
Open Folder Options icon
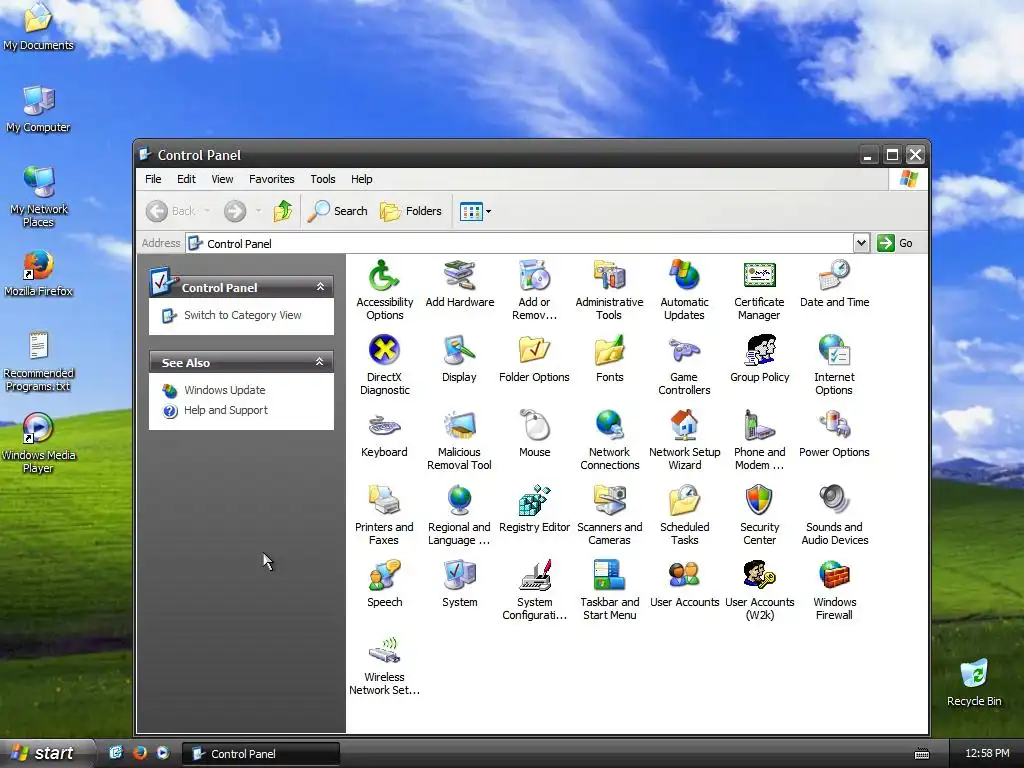[534, 359]
